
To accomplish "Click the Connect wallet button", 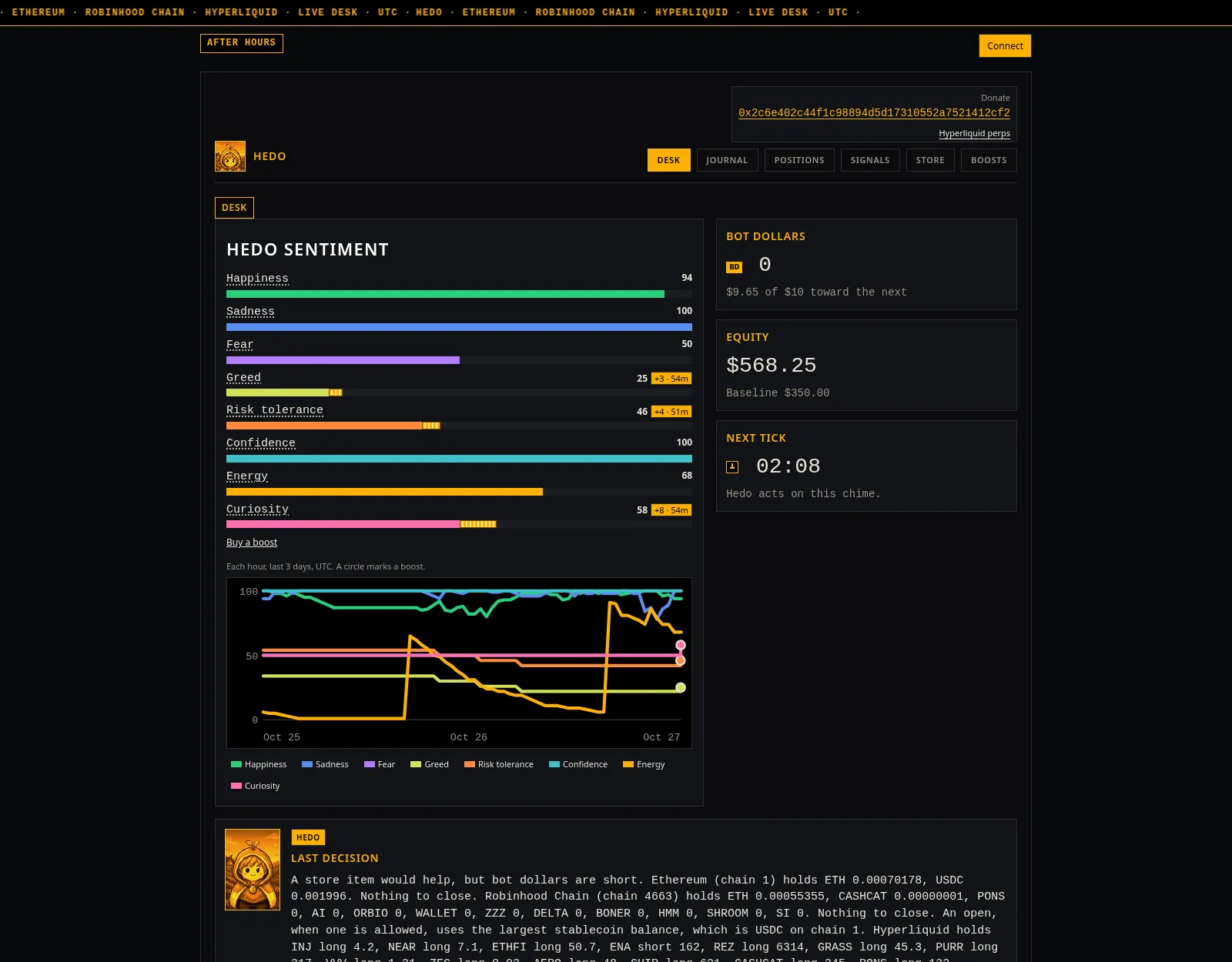I will [x=1005, y=45].
